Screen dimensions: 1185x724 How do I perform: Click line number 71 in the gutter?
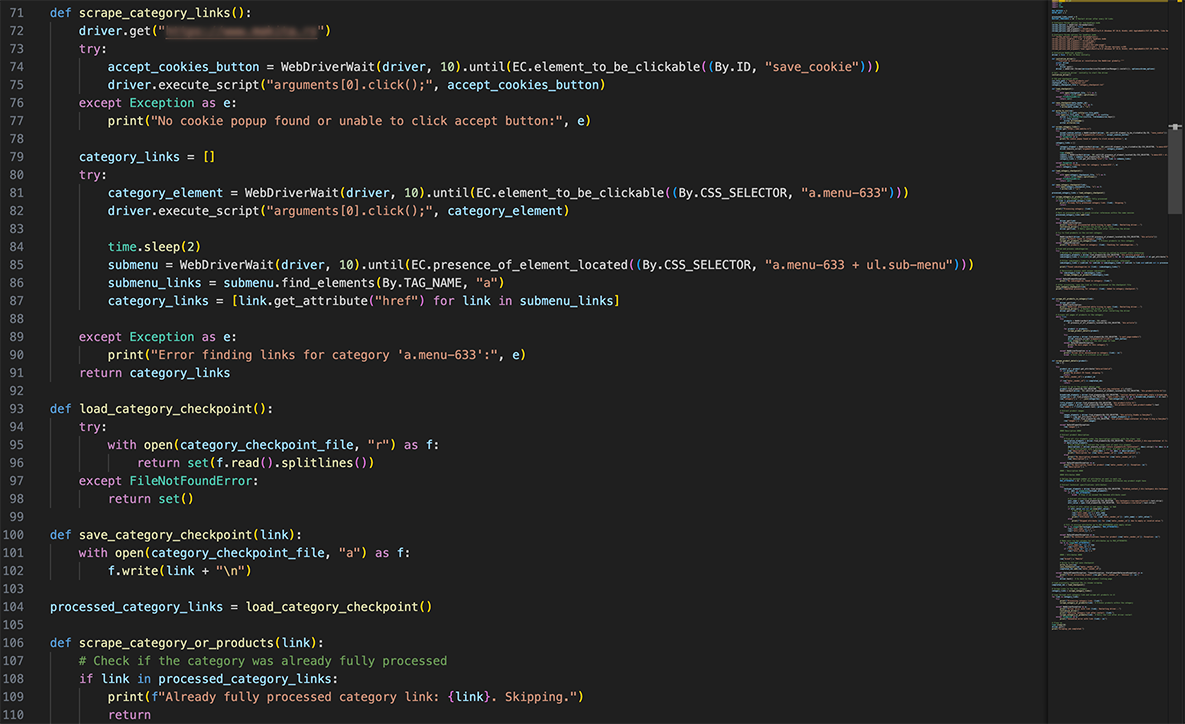click(x=15, y=13)
